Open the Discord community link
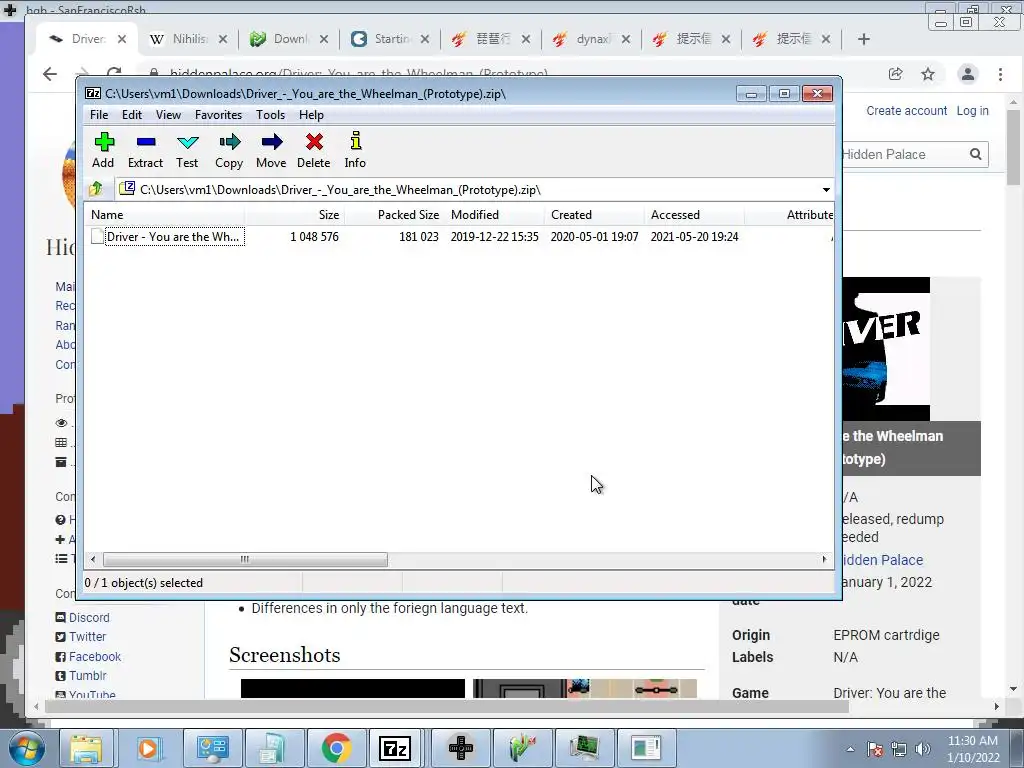1024x768 pixels. click(x=89, y=618)
